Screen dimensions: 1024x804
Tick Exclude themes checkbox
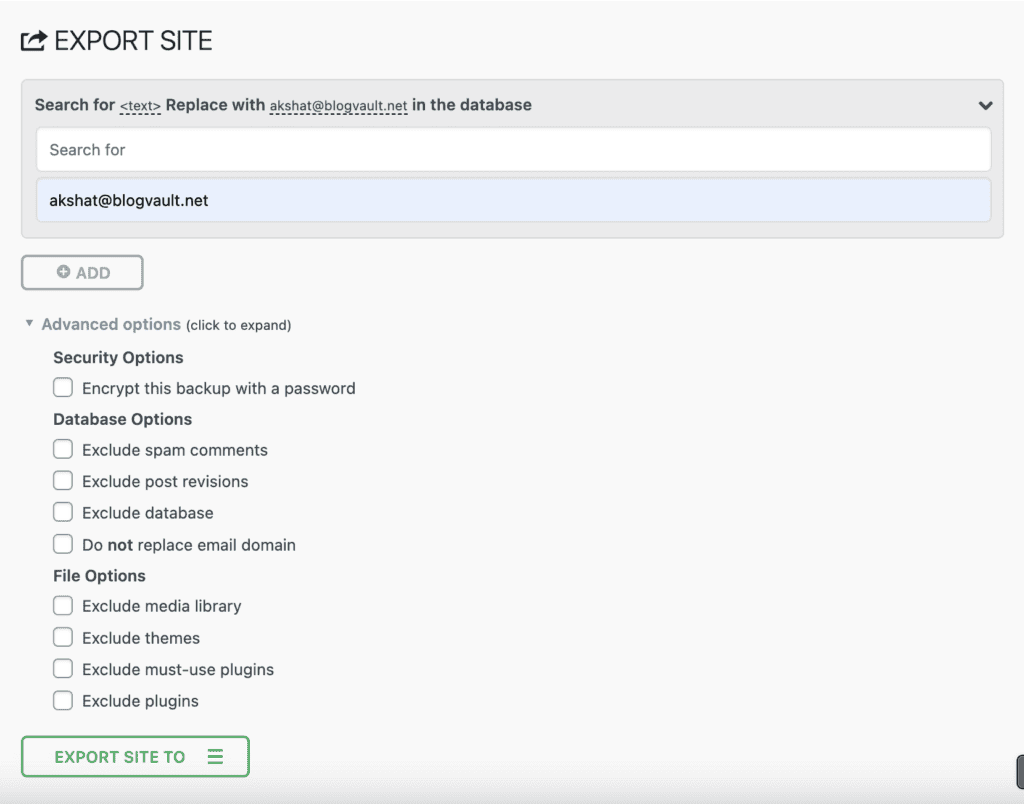[x=63, y=637]
